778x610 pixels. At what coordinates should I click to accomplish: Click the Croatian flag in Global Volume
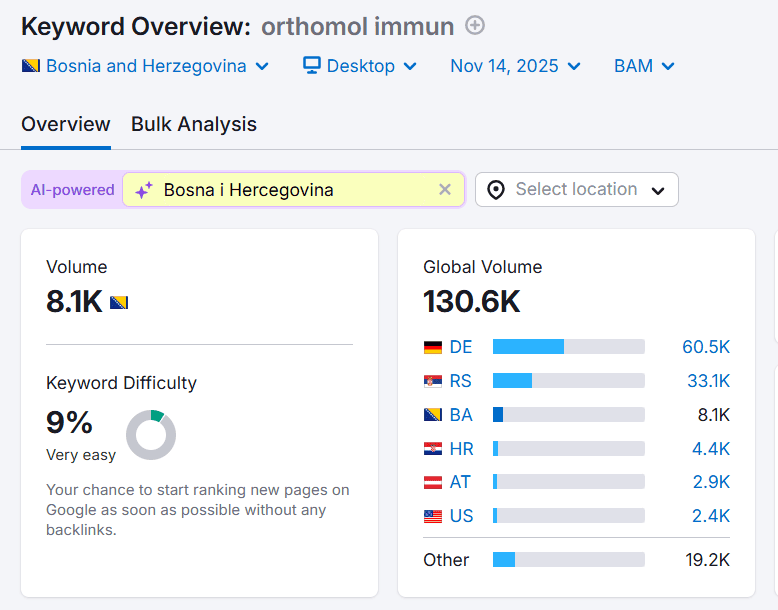433,449
